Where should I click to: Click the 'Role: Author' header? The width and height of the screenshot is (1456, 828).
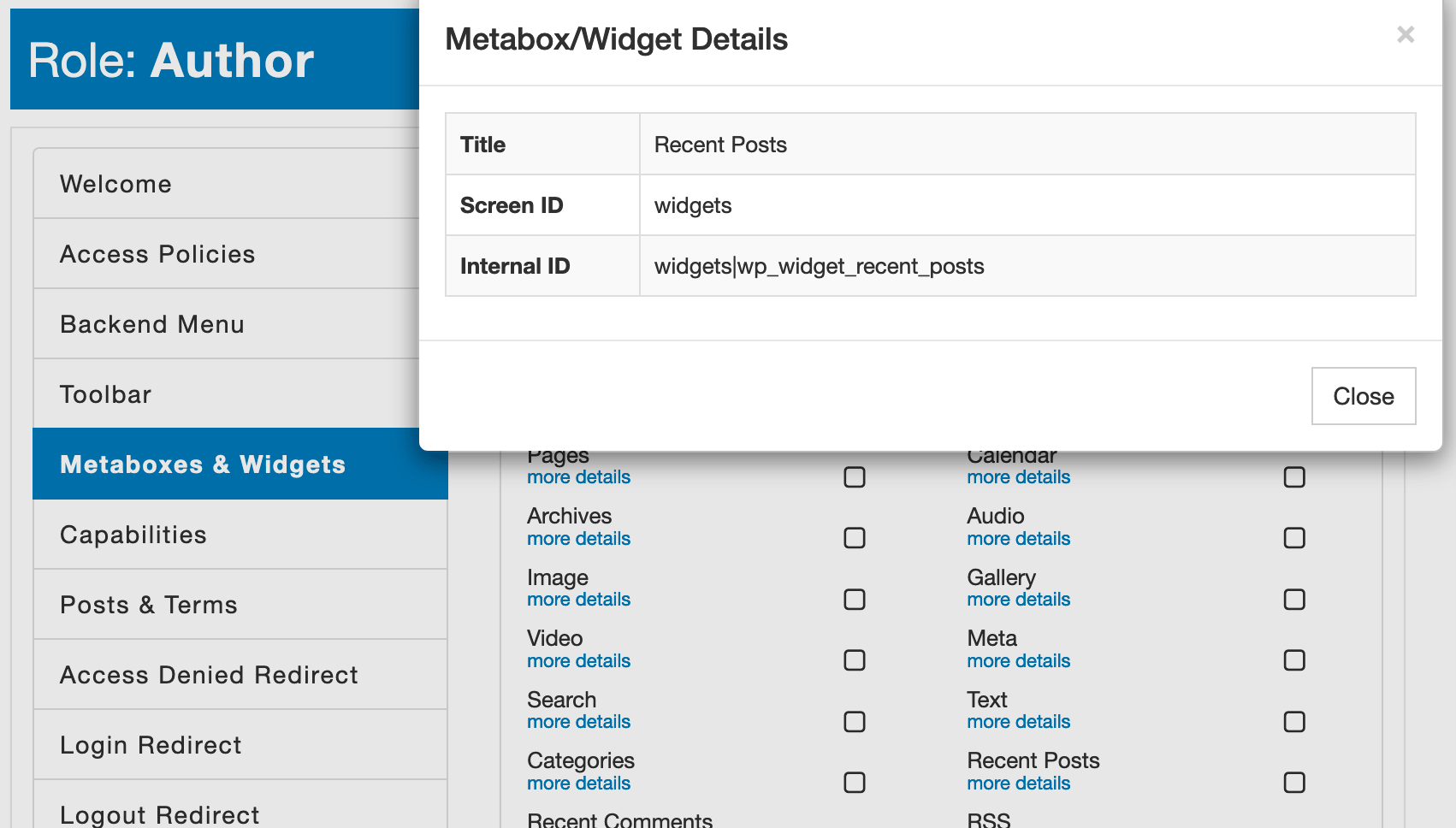(171, 61)
